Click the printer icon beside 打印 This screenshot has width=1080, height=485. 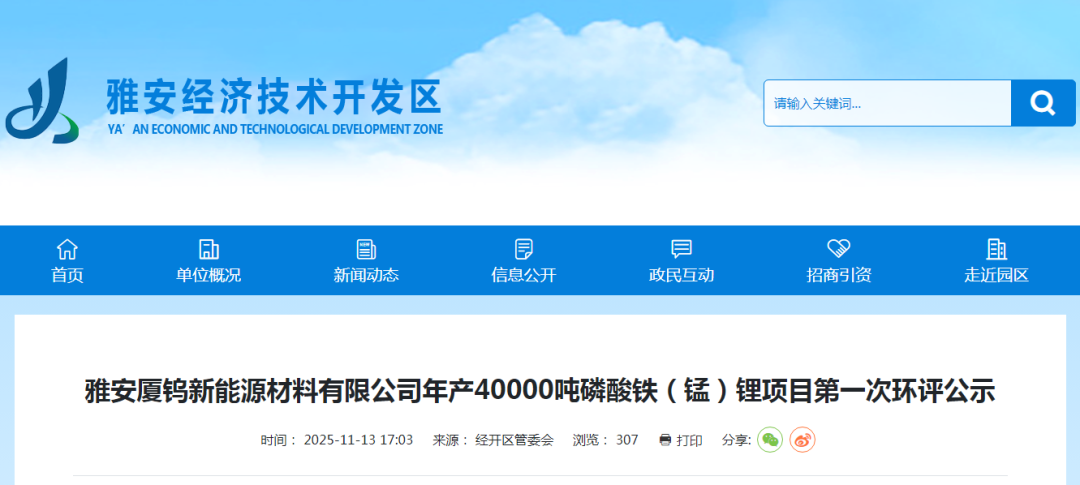tap(665, 440)
